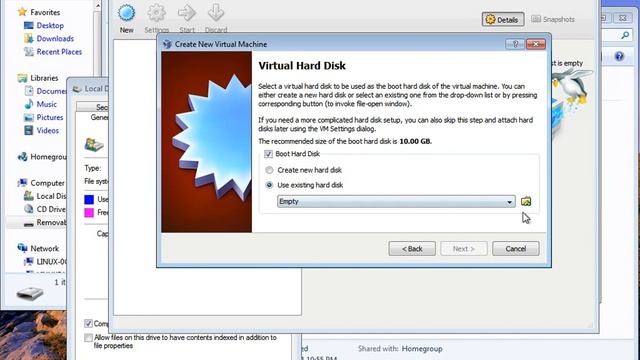Click the magenta free space color swatch
This screenshot has width=640, height=360.
point(89,213)
